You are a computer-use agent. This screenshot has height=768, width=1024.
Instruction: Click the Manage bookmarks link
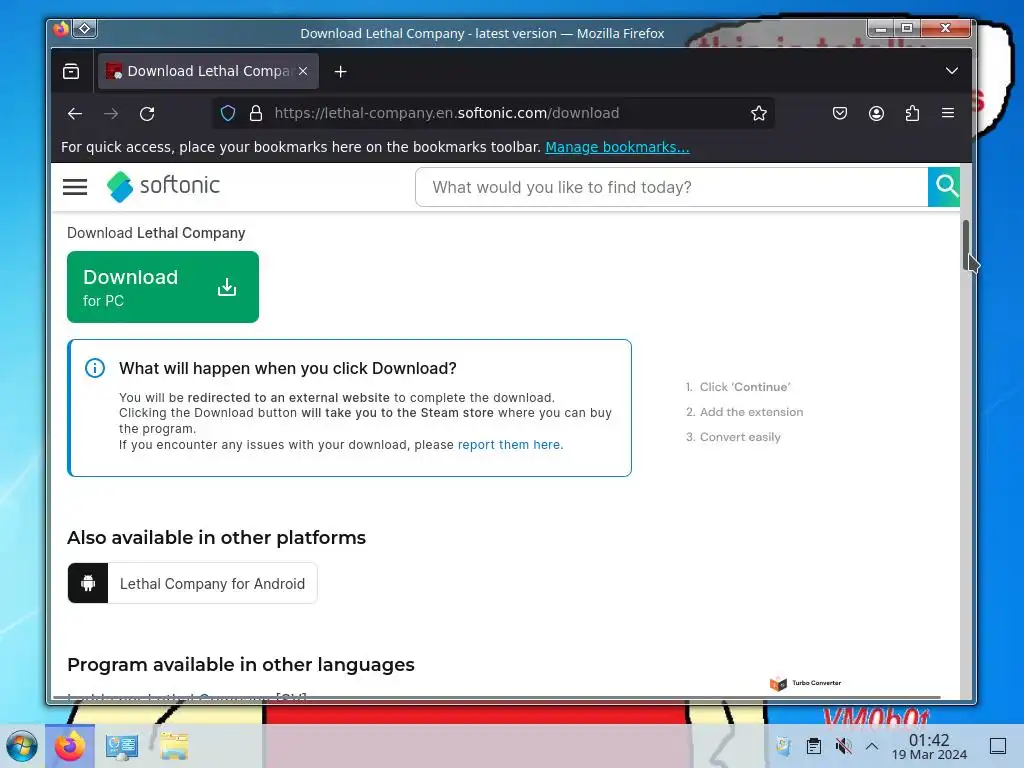point(617,147)
